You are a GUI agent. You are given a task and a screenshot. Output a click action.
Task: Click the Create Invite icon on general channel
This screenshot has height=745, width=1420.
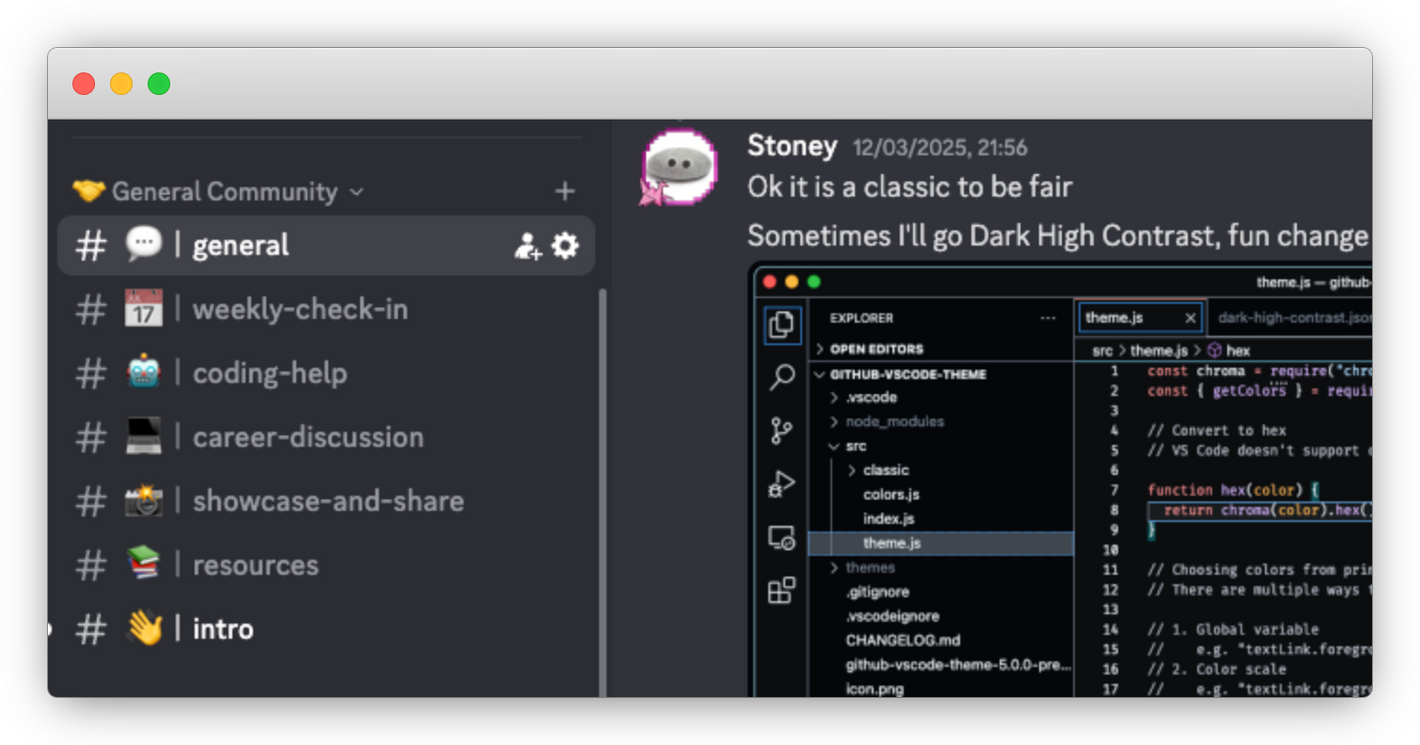click(x=527, y=246)
